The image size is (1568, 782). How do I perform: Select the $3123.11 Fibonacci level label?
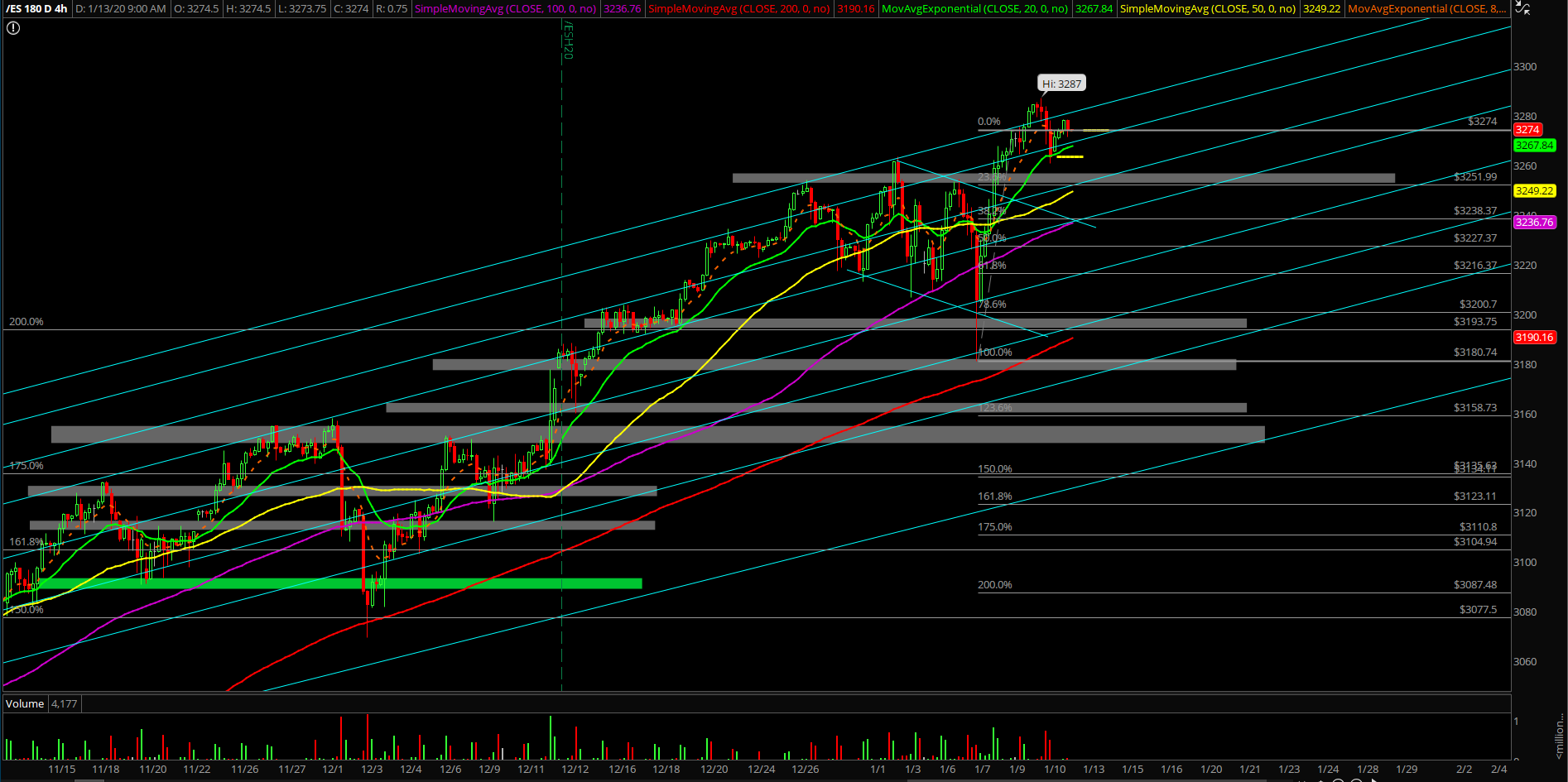pos(1475,497)
